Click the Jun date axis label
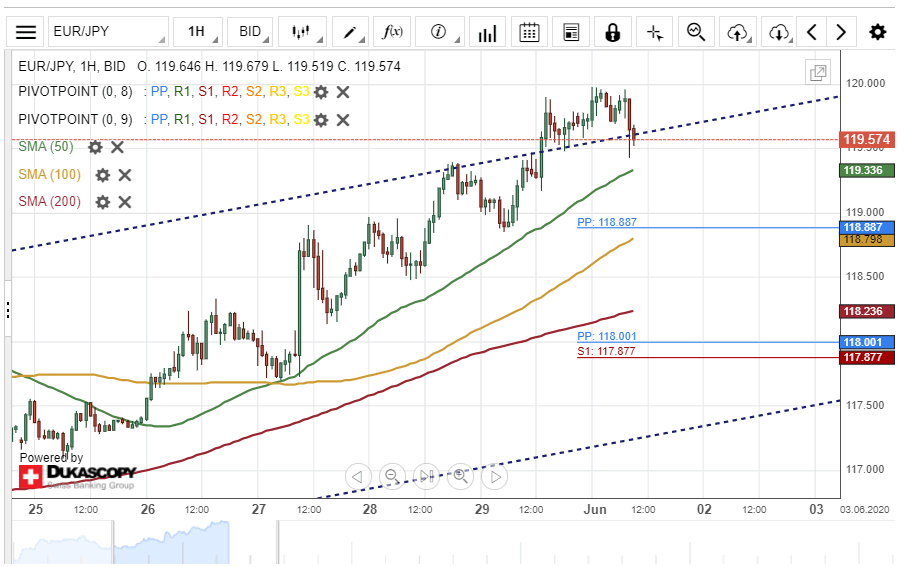904x567 pixels. 595,509
